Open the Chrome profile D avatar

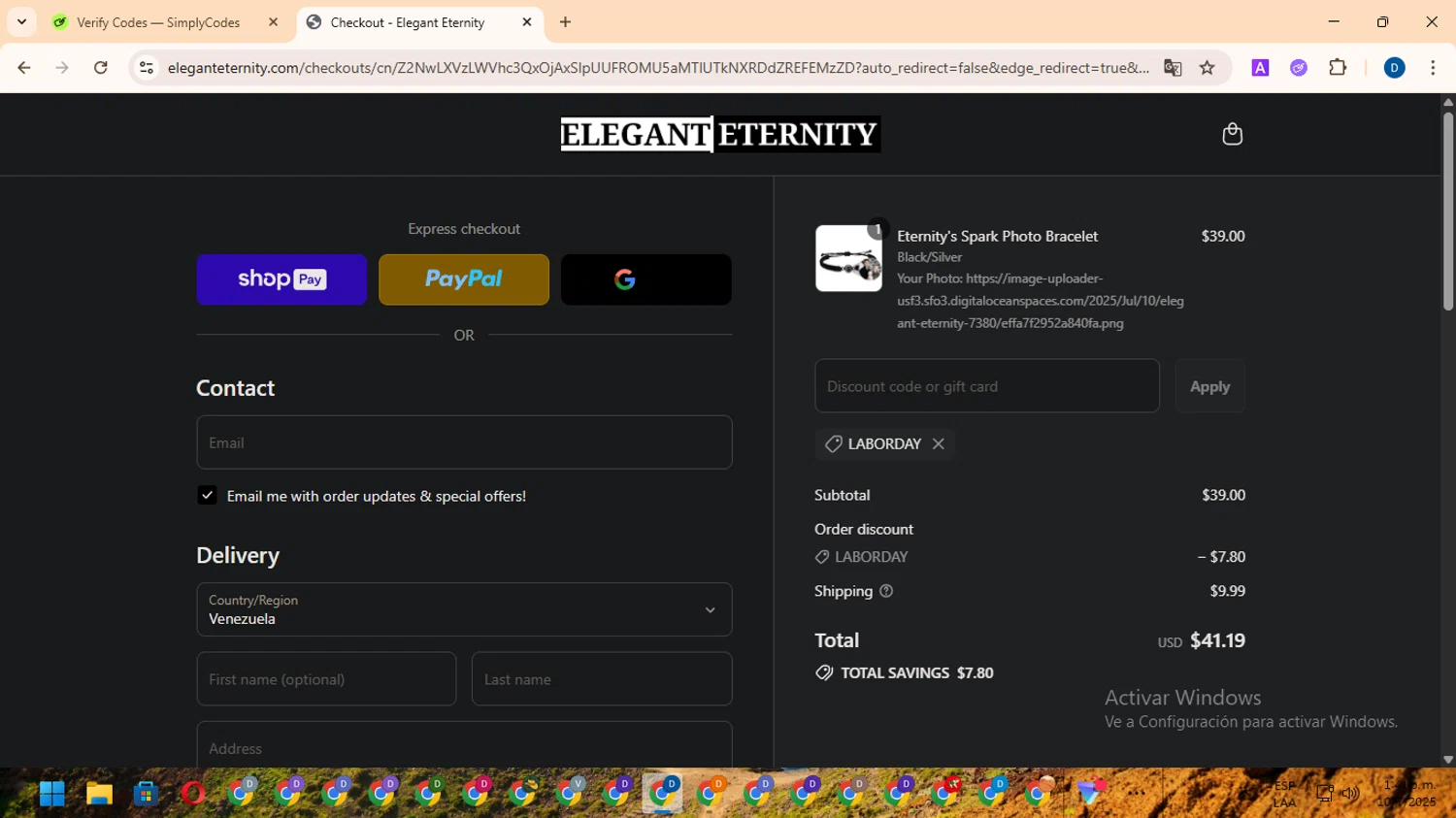[x=1394, y=68]
